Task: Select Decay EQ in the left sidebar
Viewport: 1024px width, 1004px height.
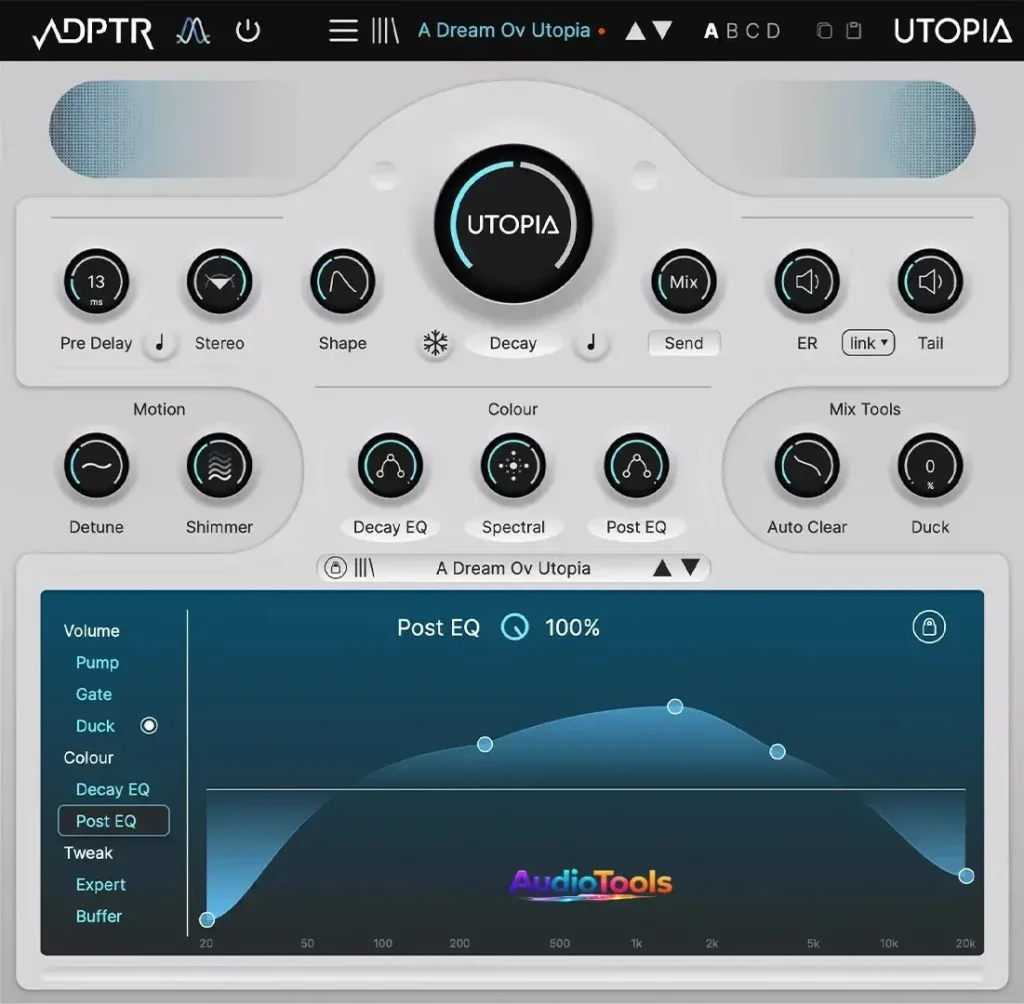Action: tap(113, 789)
